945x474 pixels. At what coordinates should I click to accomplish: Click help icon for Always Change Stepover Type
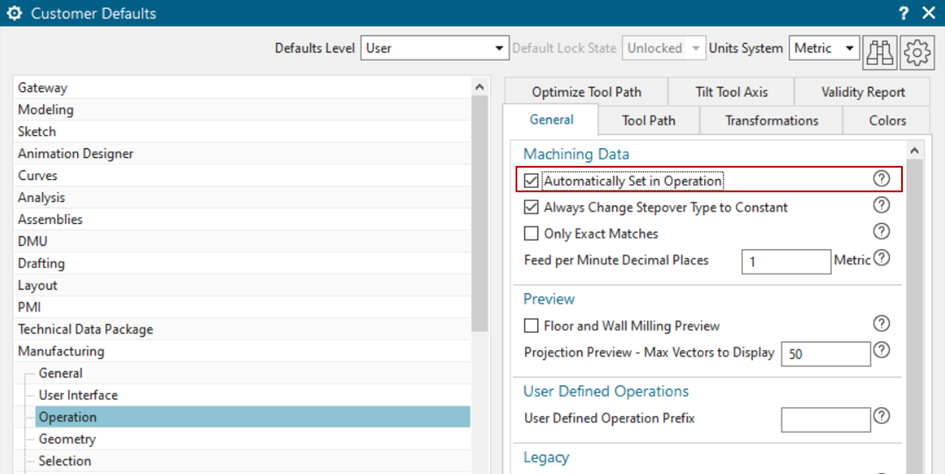pos(881,205)
